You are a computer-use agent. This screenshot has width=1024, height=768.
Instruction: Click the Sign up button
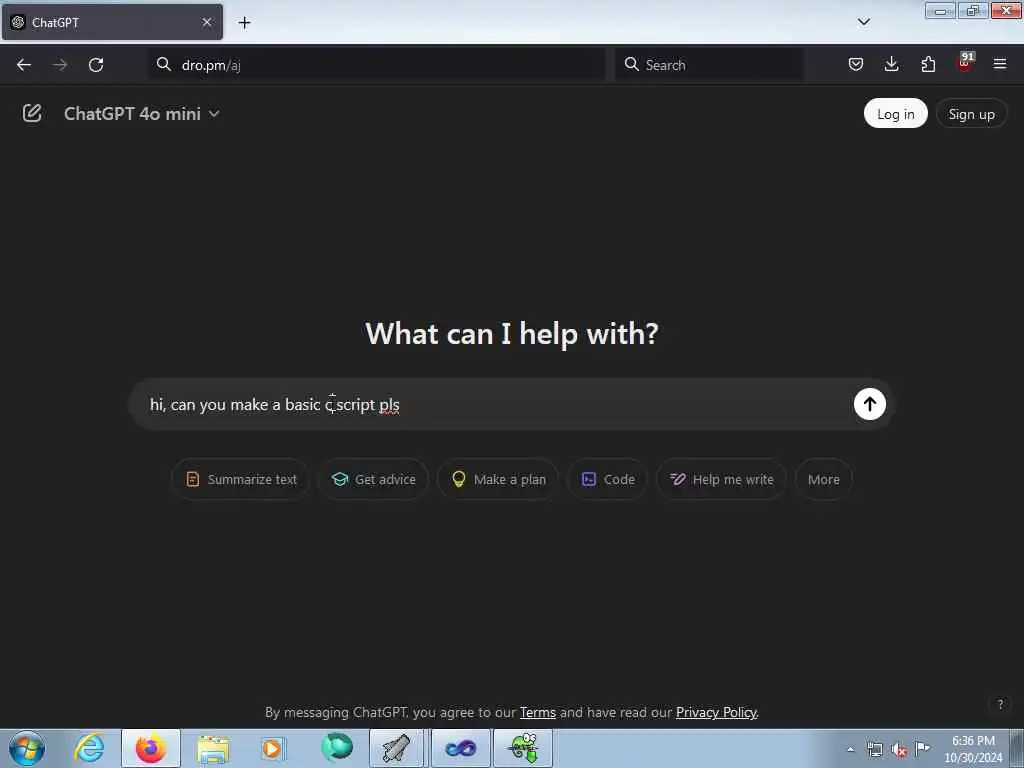971,114
